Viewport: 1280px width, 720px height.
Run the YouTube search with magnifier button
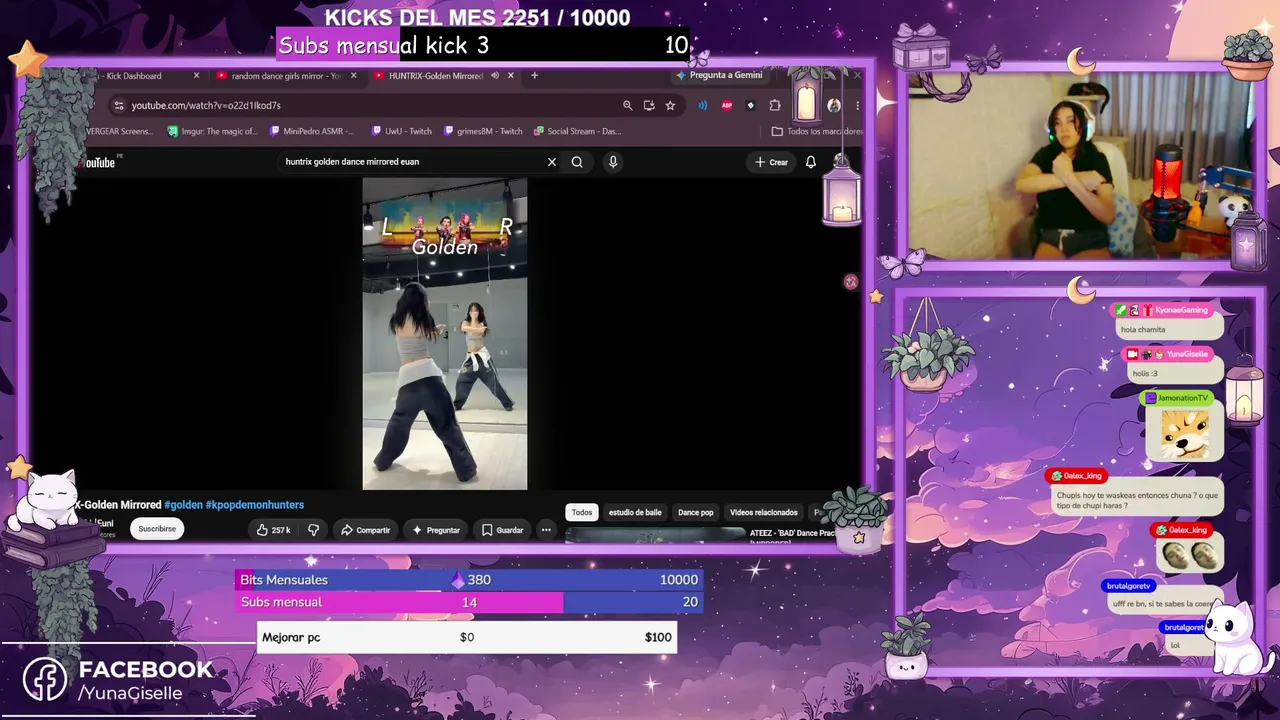(x=577, y=162)
